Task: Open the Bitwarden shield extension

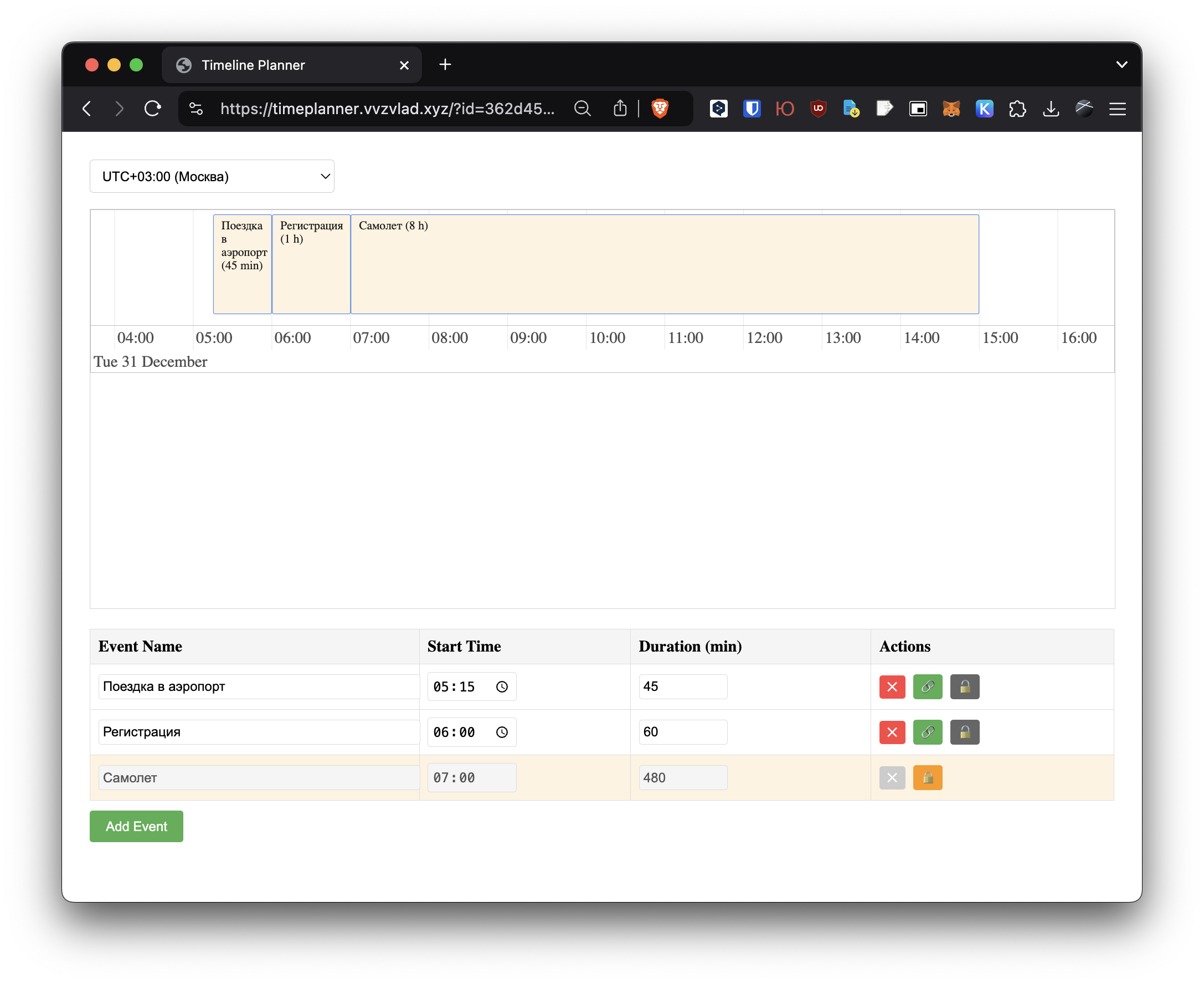Action: click(x=752, y=108)
